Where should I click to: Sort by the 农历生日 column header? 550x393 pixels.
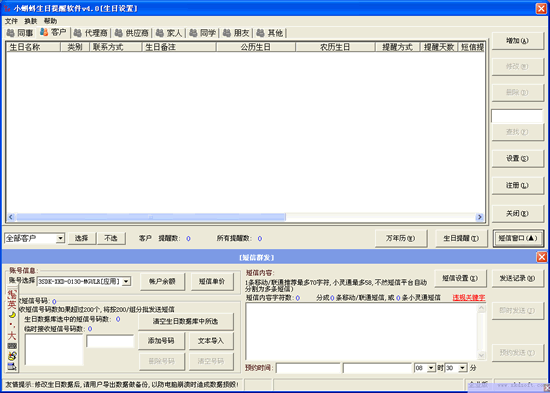[335, 47]
